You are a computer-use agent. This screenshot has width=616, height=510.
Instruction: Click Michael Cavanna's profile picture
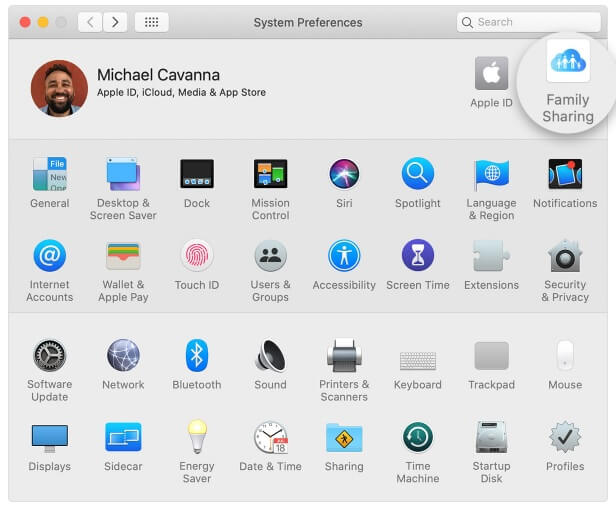click(x=59, y=88)
